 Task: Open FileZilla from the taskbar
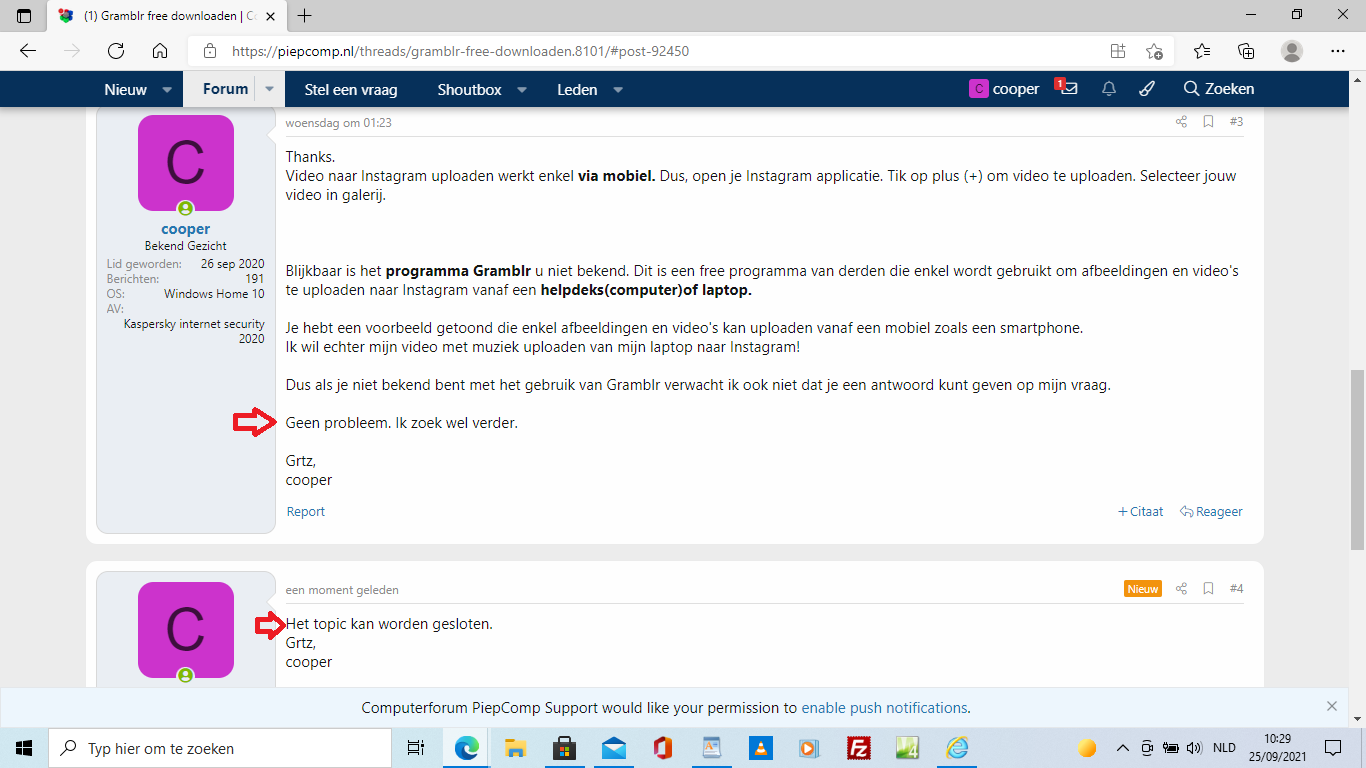[858, 748]
